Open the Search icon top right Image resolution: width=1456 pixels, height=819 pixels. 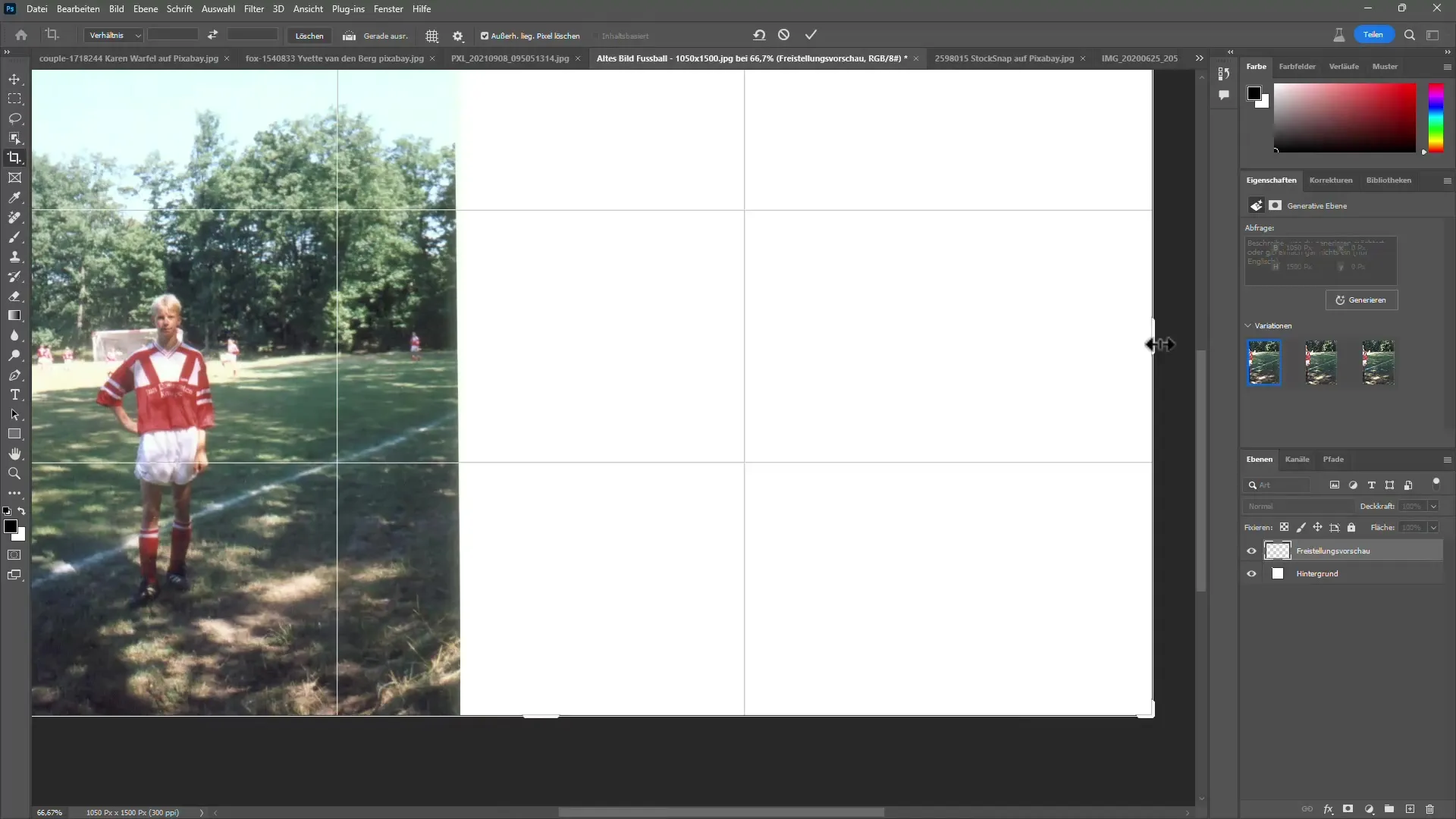click(1410, 35)
